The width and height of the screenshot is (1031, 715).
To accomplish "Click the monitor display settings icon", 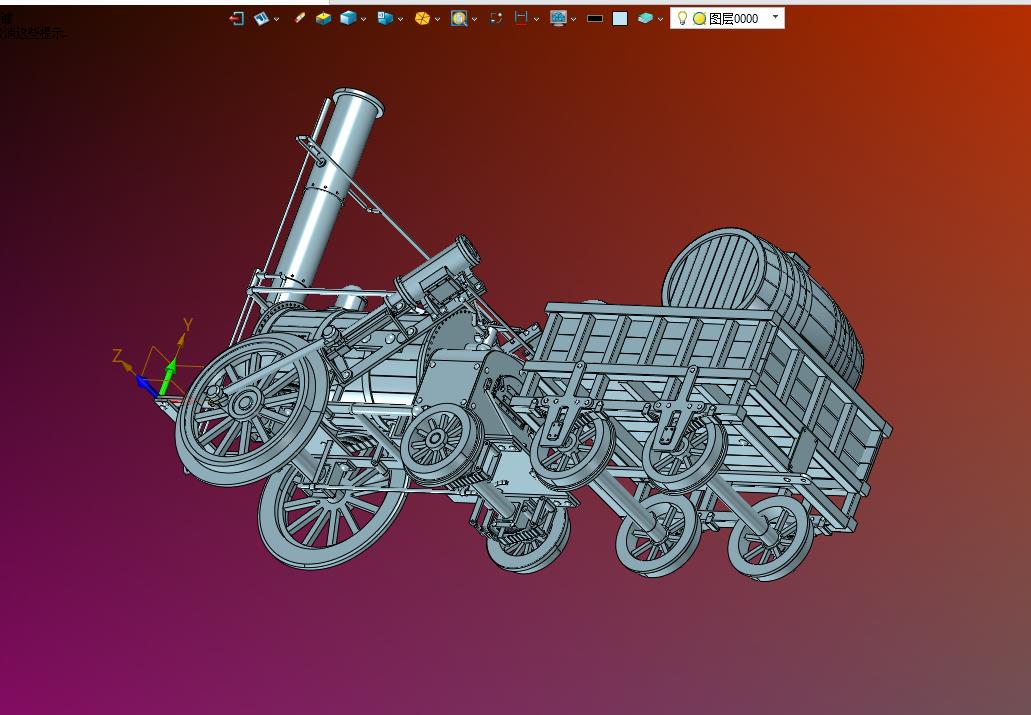I will (558, 18).
